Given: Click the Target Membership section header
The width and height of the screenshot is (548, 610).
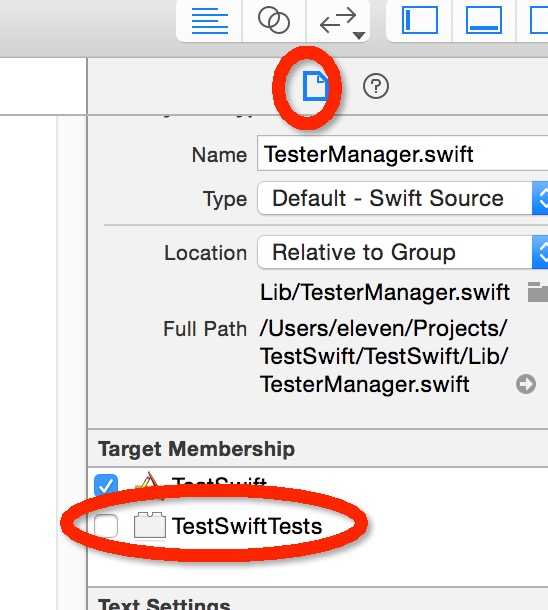Looking at the screenshot, I should 197,449.
